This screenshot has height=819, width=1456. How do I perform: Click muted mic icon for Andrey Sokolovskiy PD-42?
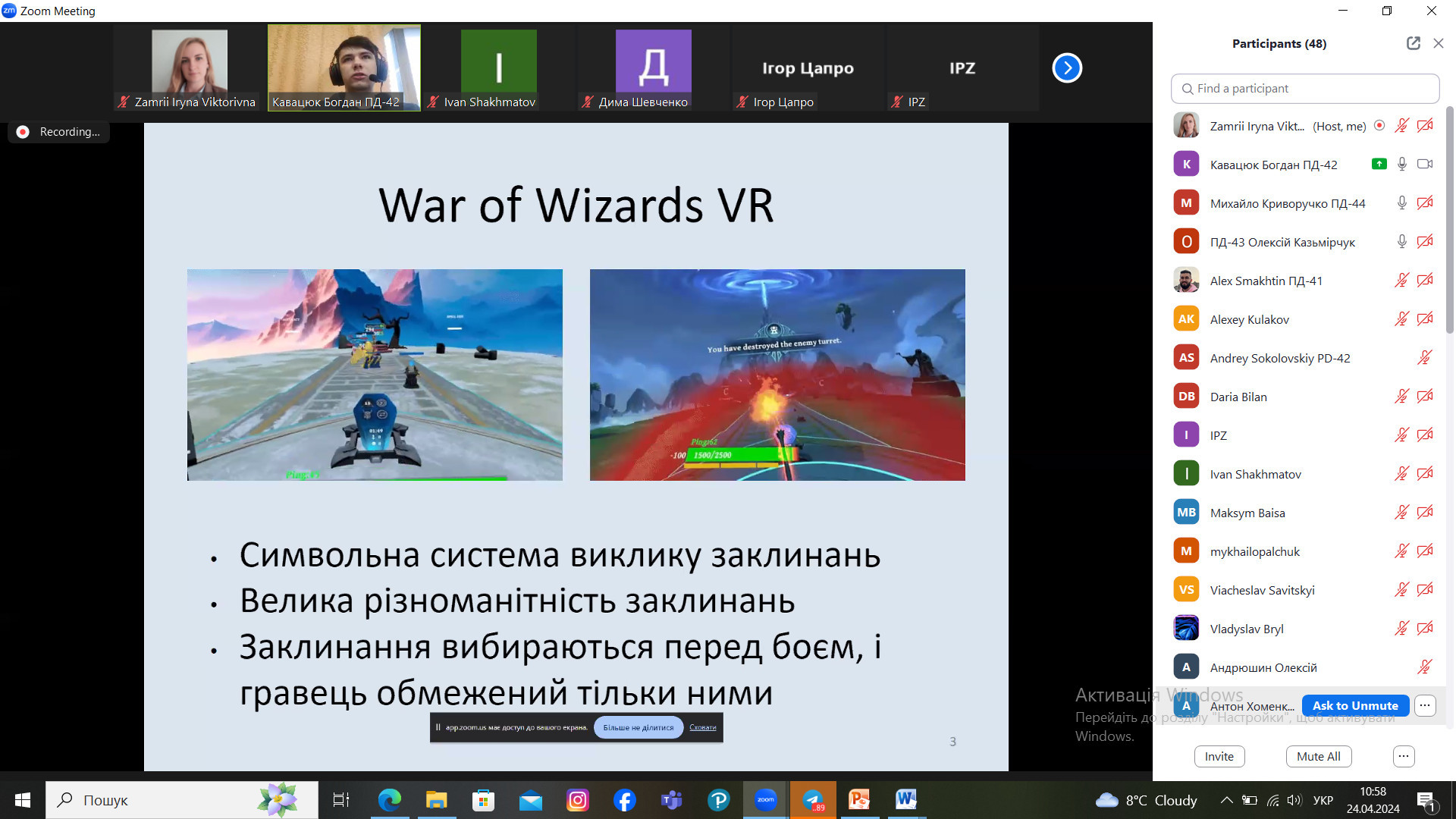pyautogui.click(x=1424, y=358)
